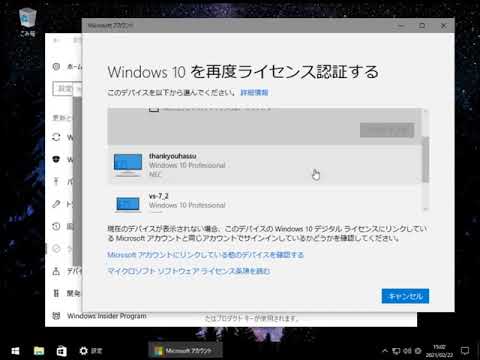
Task: Open the Recycle Bin desktop icon
Action: click(27, 22)
